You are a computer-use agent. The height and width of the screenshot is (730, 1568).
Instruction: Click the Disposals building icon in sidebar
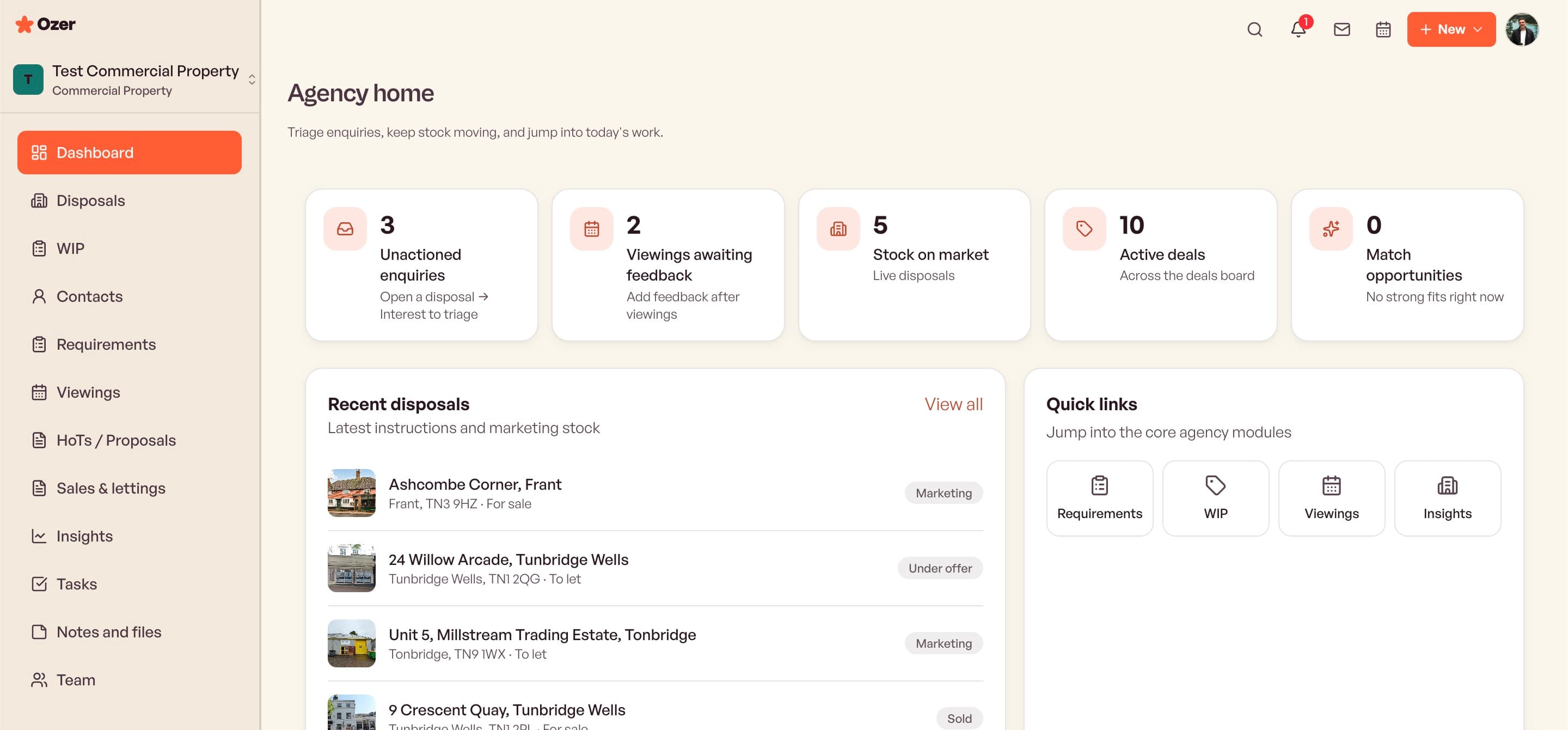[x=39, y=201]
